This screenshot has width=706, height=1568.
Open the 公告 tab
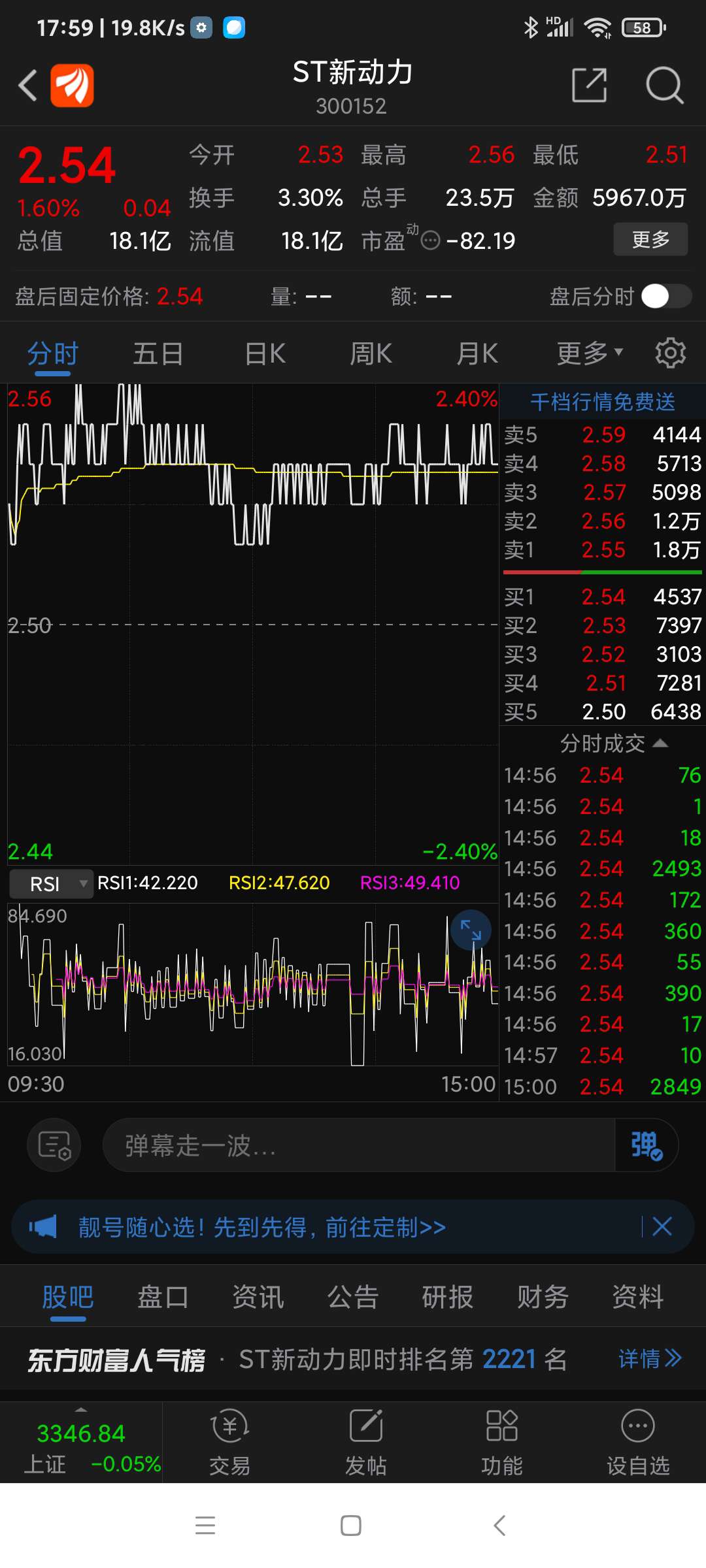click(x=353, y=1297)
